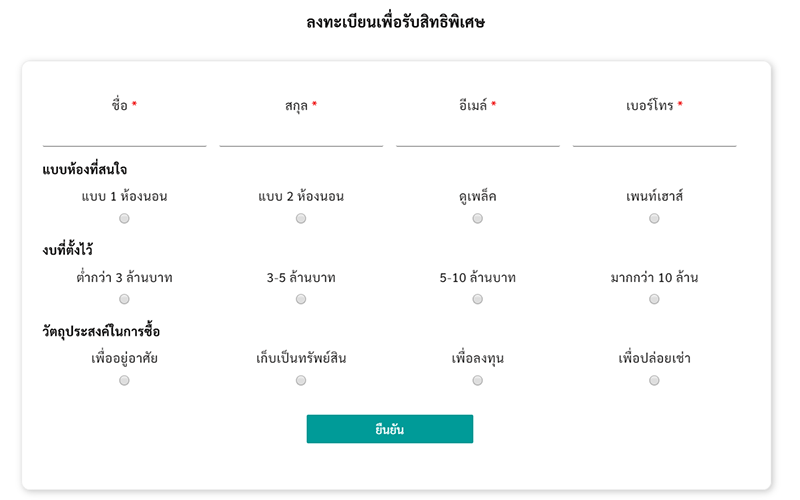Choose แบบ 2 ห้องนอน room type
800x500 pixels.
point(301,218)
